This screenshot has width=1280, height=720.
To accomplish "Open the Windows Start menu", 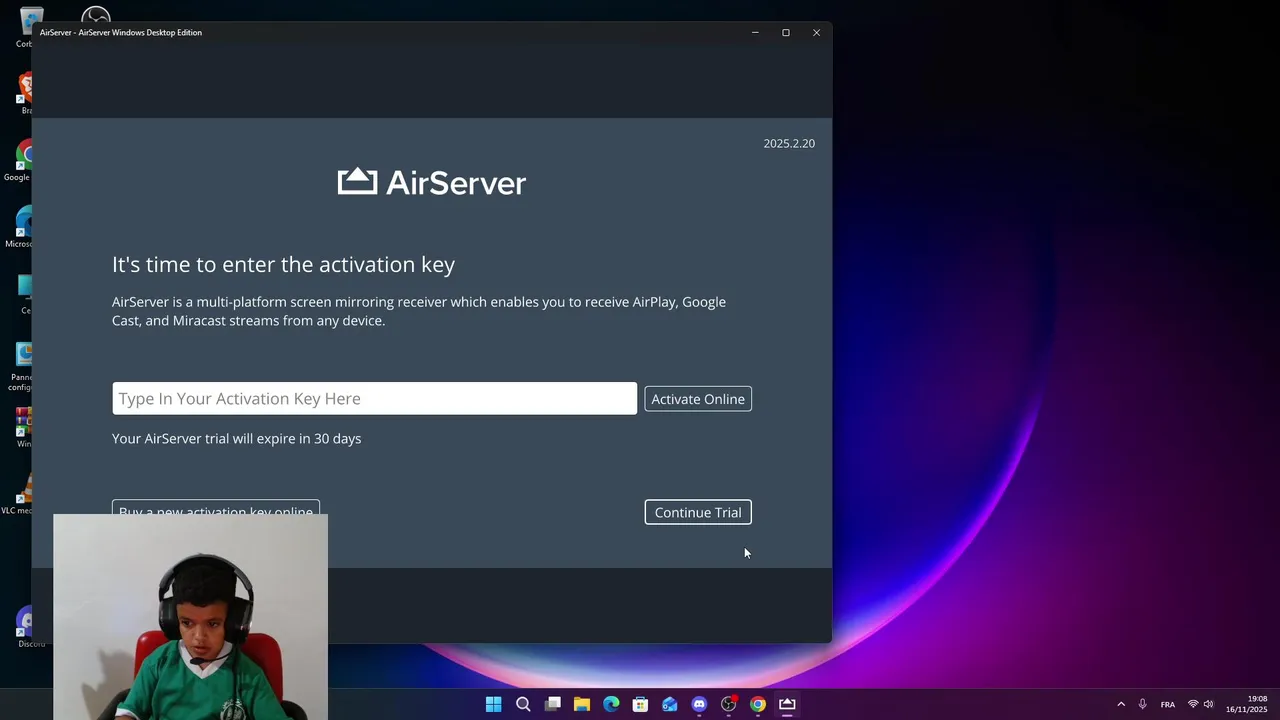I will [493, 704].
